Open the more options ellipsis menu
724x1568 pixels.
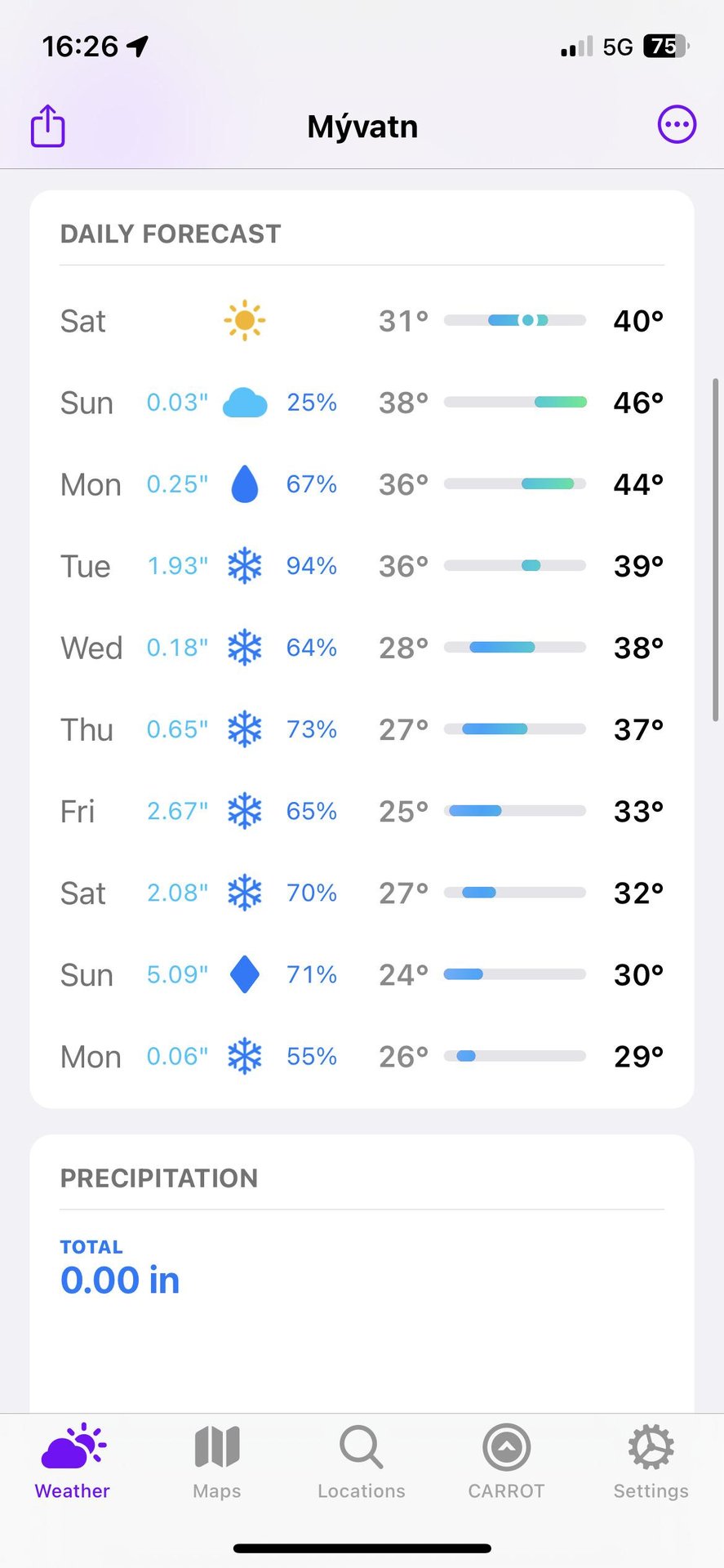tap(677, 125)
